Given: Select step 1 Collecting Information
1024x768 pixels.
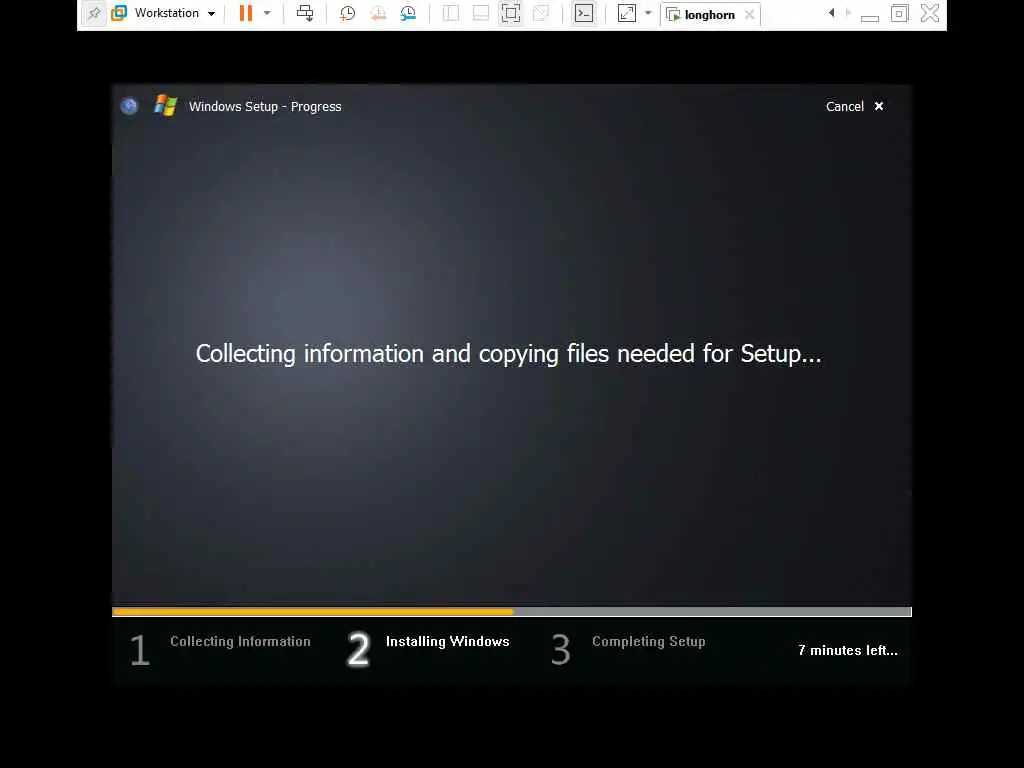Looking at the screenshot, I should (x=220, y=649).
